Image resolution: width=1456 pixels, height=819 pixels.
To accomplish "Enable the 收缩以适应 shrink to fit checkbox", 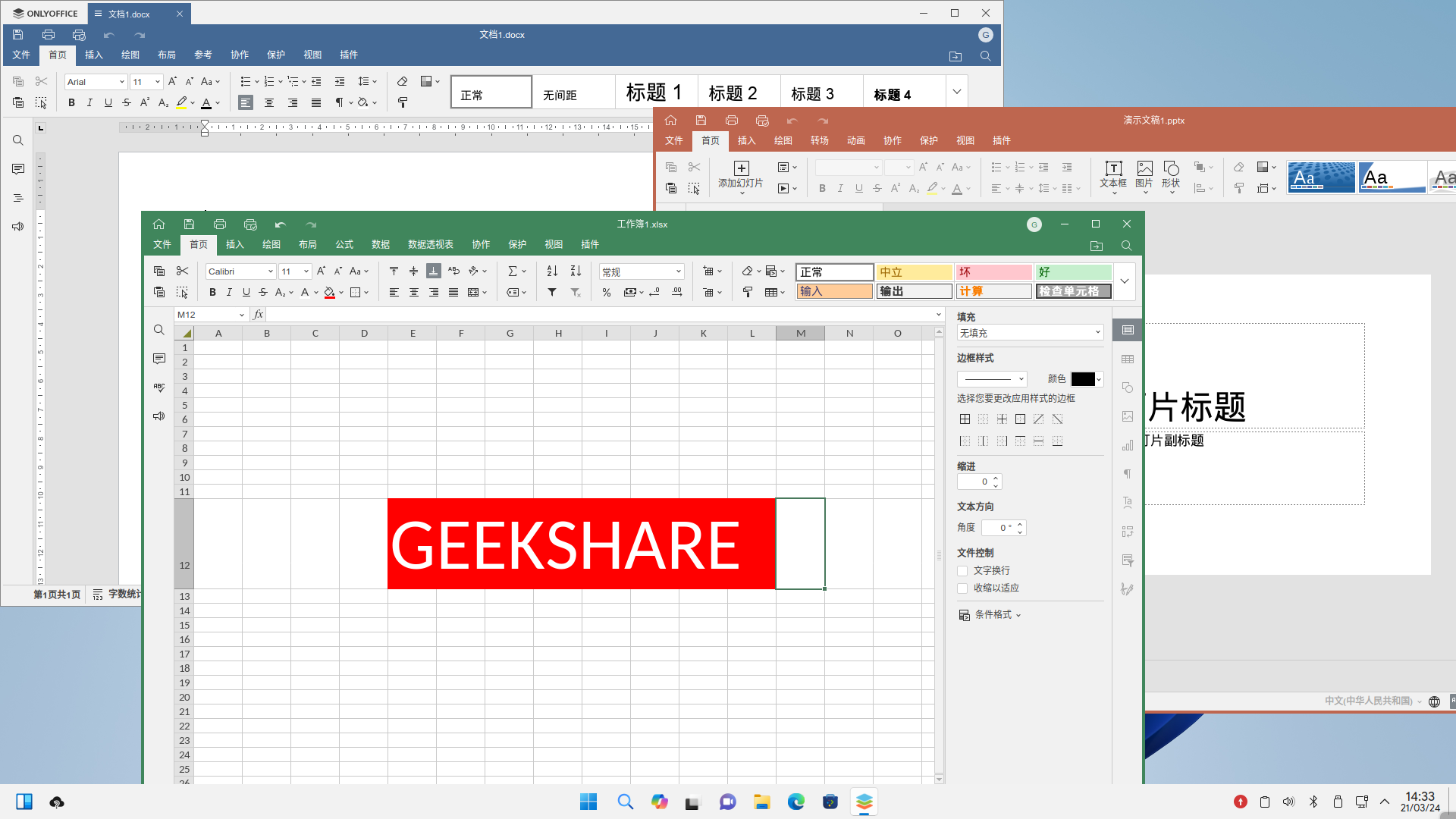I will [x=962, y=588].
